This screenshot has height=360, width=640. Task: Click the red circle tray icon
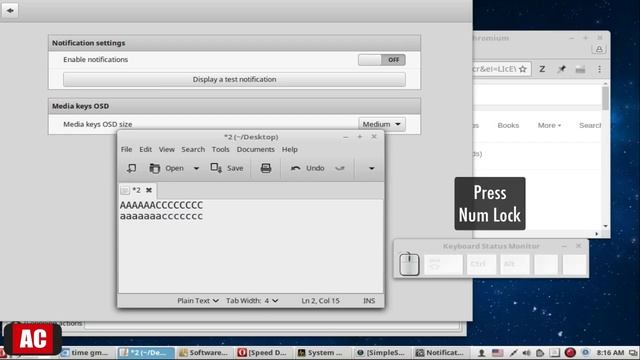[x=570, y=353]
